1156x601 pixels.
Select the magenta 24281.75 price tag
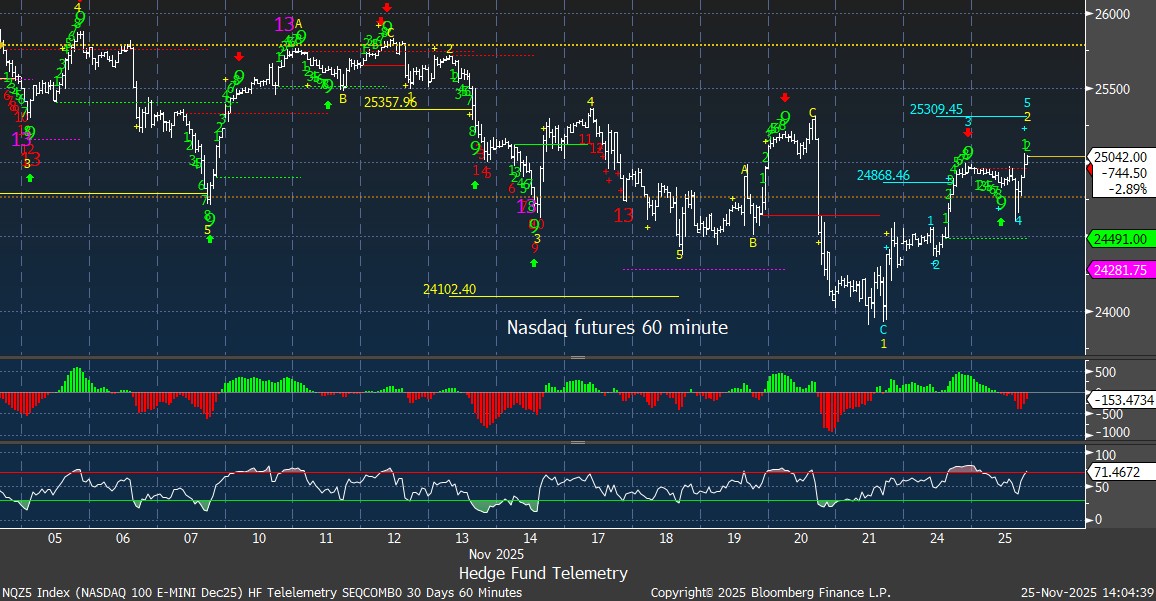(x=1120, y=271)
